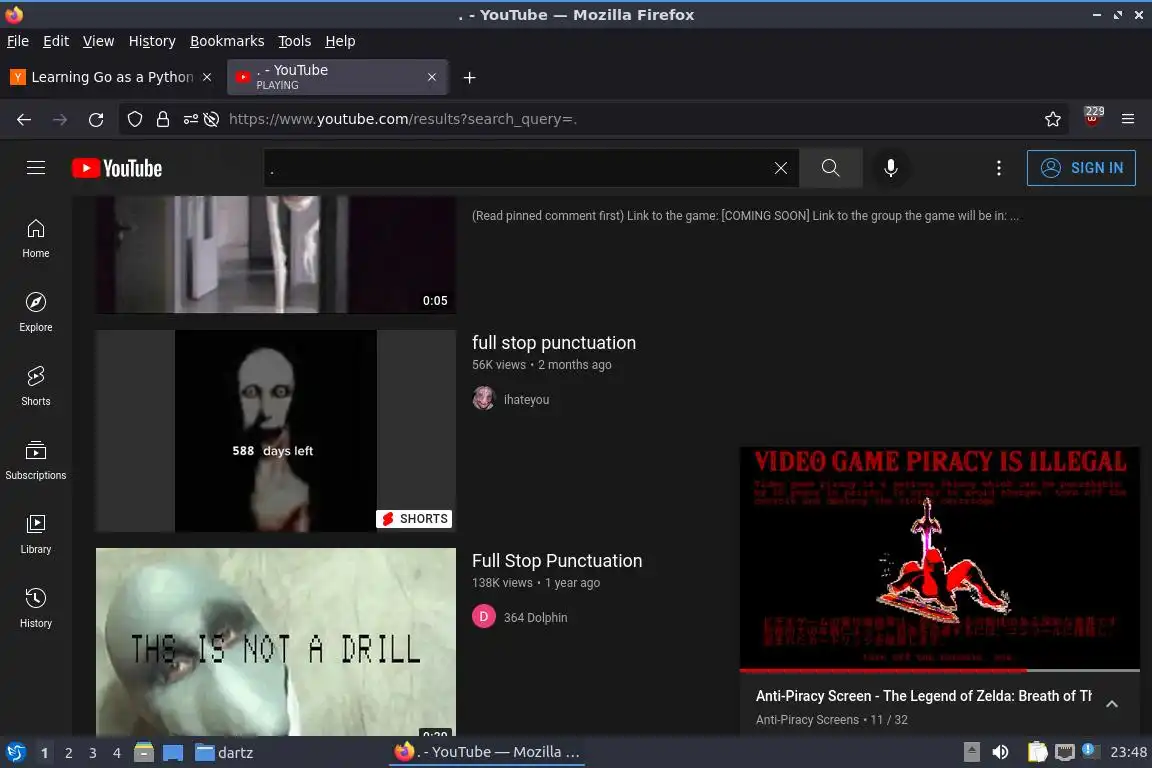Close the Learning Go as a Python tab
1152x768 pixels.
click(x=207, y=77)
